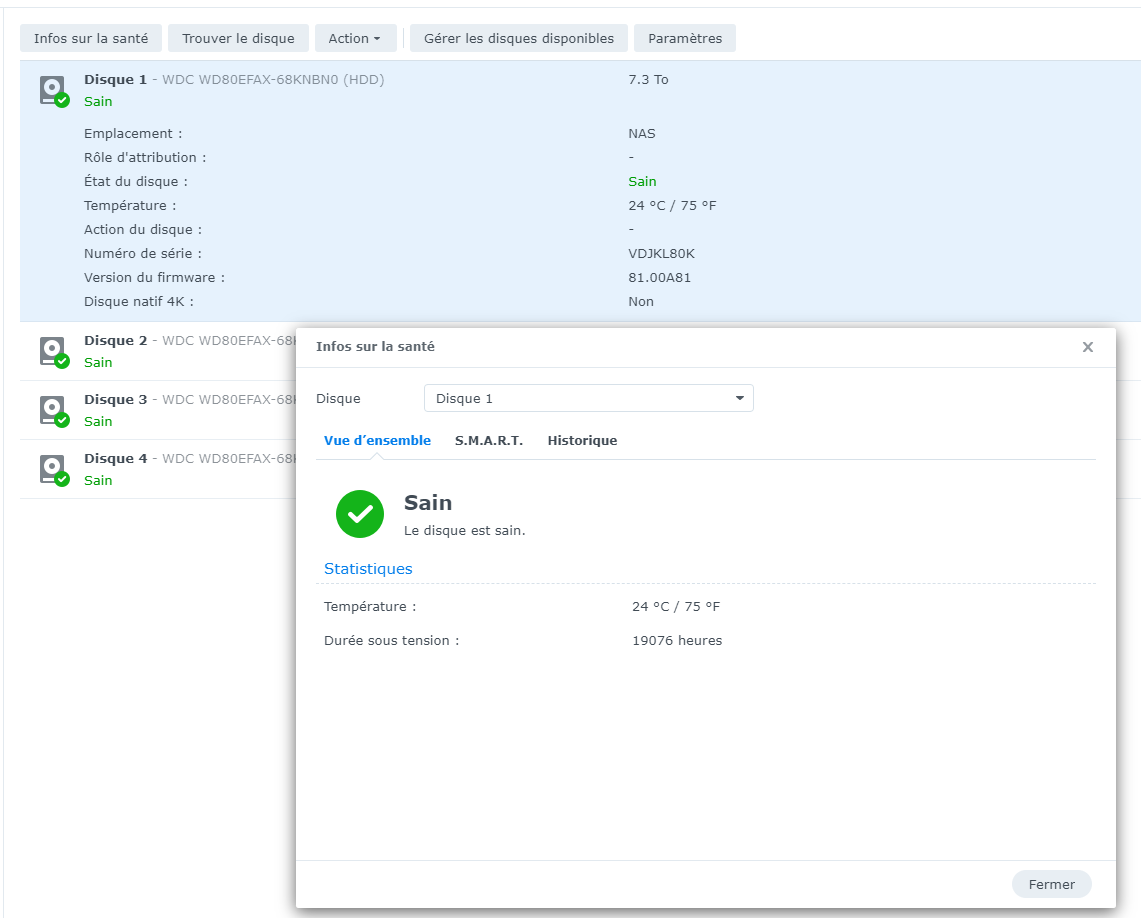The width and height of the screenshot is (1141, 918).
Task: Click the 19076 heures value
Action: (677, 640)
